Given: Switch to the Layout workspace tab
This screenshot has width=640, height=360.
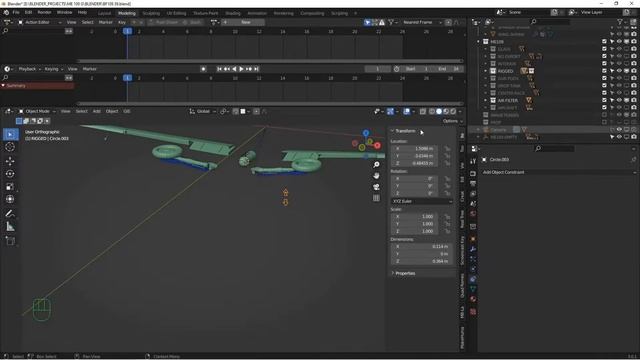Looking at the screenshot, I should [104, 13].
